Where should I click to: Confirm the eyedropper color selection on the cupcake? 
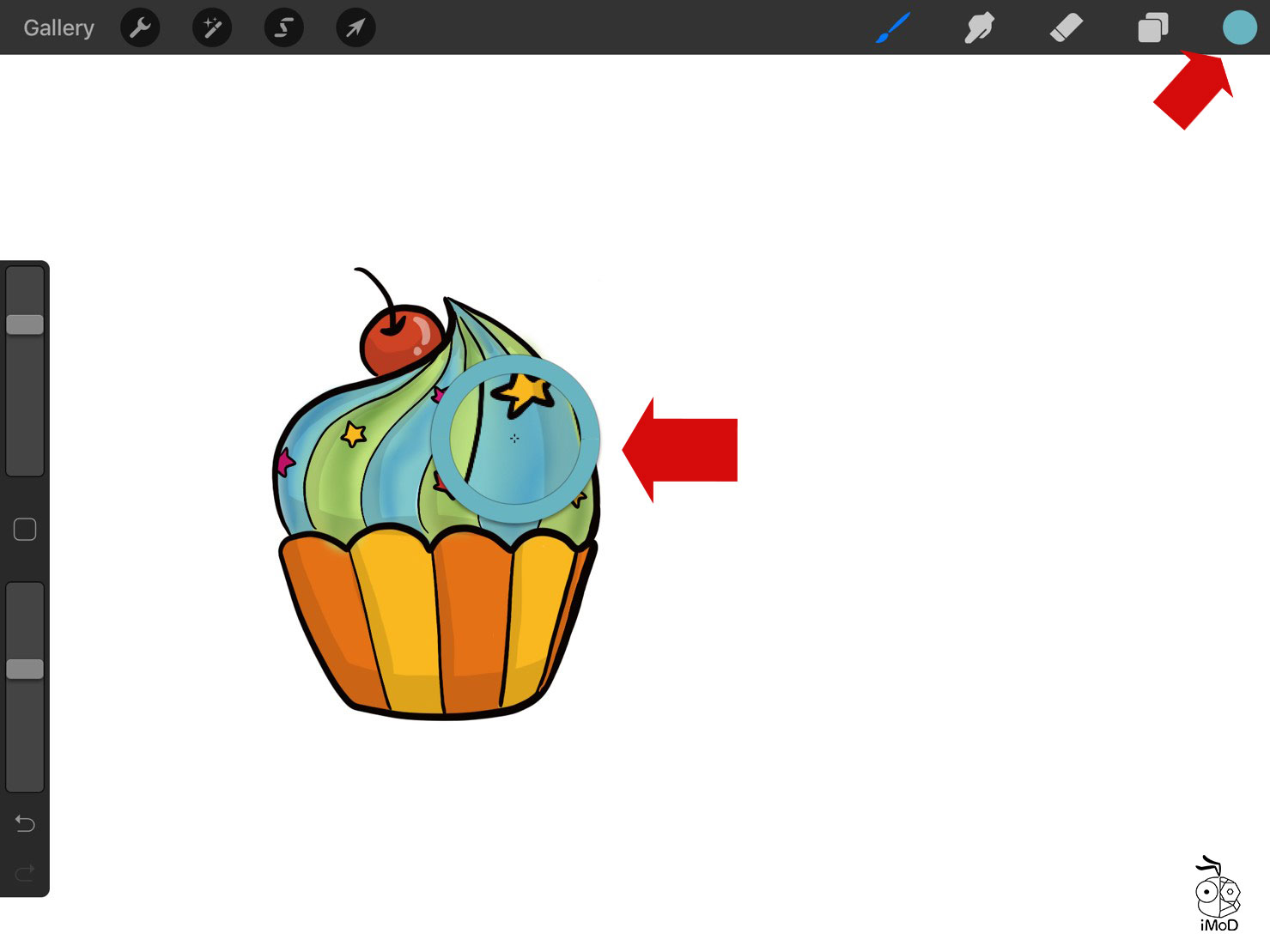[x=513, y=439]
